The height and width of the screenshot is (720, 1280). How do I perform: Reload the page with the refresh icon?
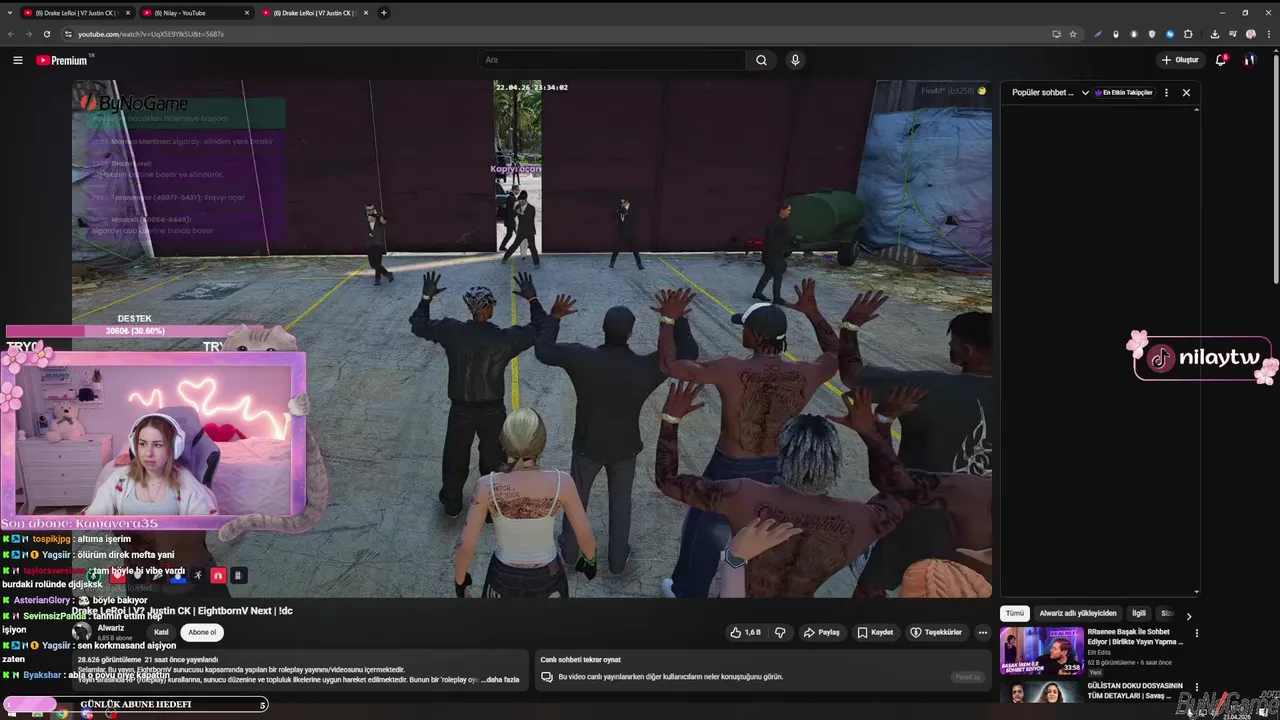(x=47, y=34)
